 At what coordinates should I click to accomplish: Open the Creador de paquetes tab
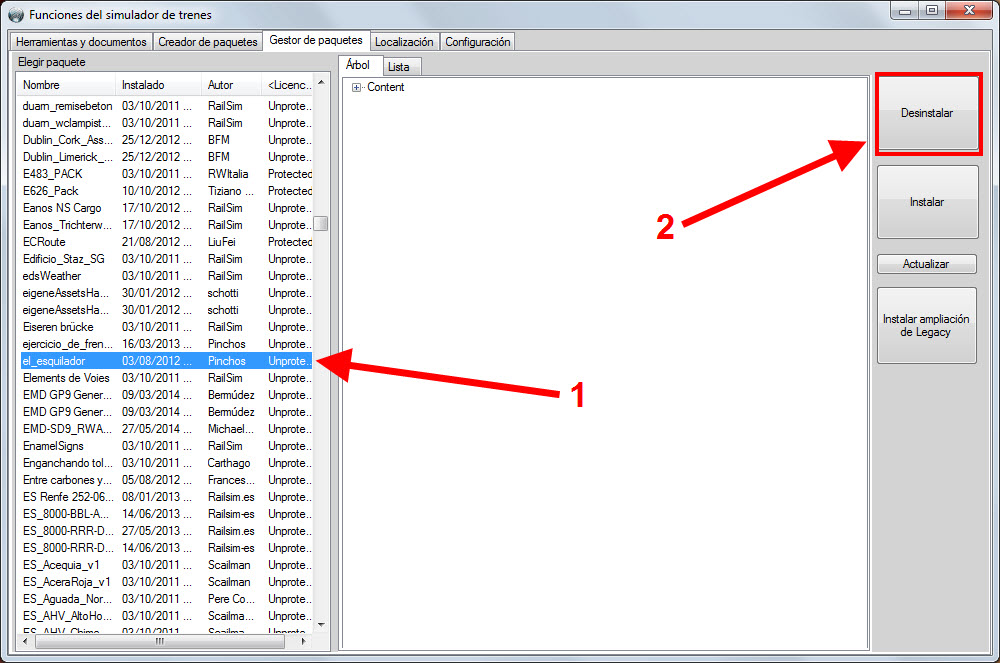coord(207,42)
